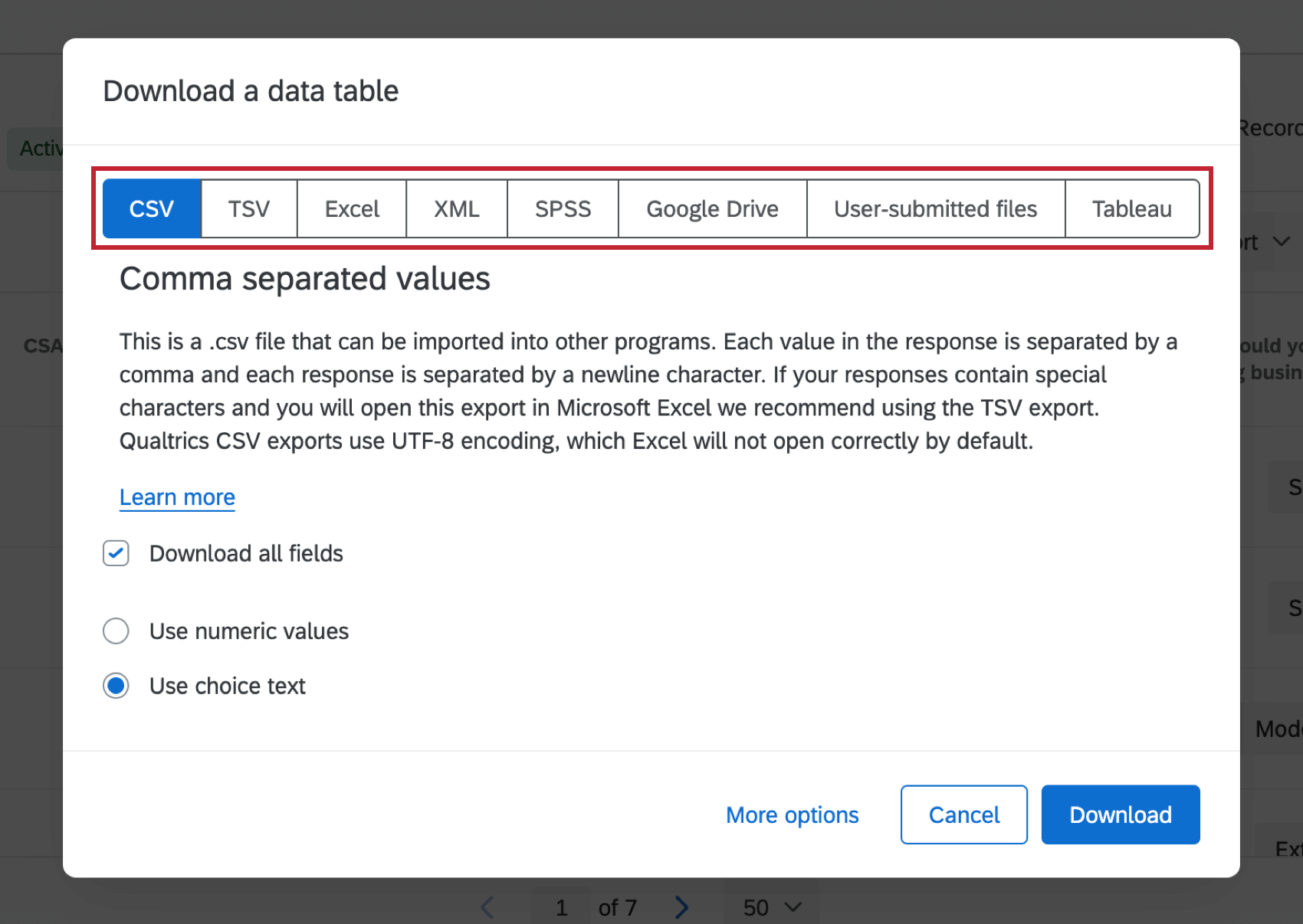
Task: Select Use numeric values radio button
Action: 116,631
